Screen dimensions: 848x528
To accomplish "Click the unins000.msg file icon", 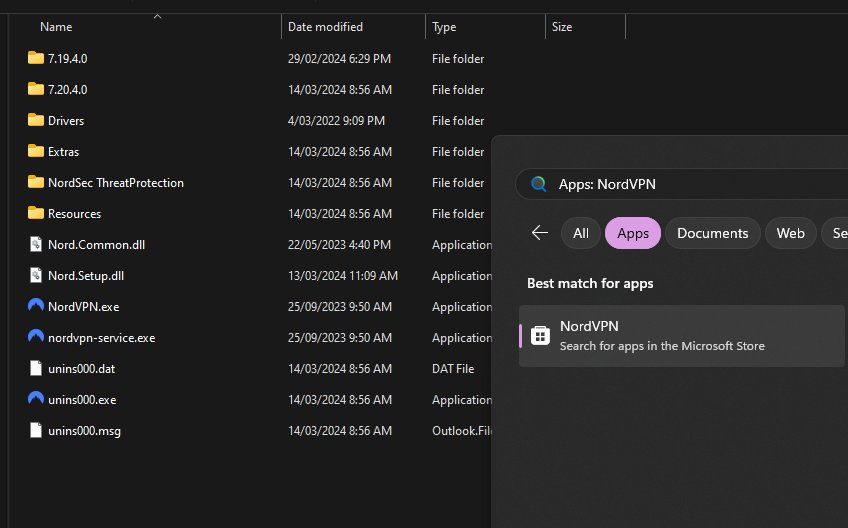I will point(36,430).
